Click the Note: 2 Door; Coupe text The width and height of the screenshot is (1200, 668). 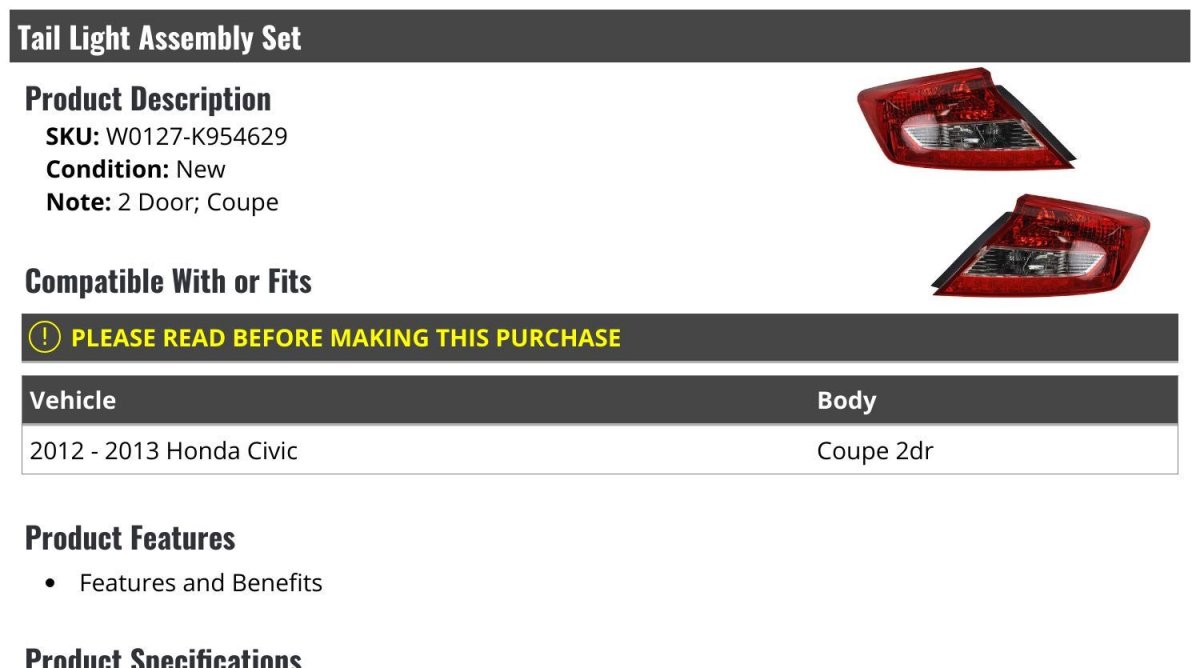[x=162, y=202]
